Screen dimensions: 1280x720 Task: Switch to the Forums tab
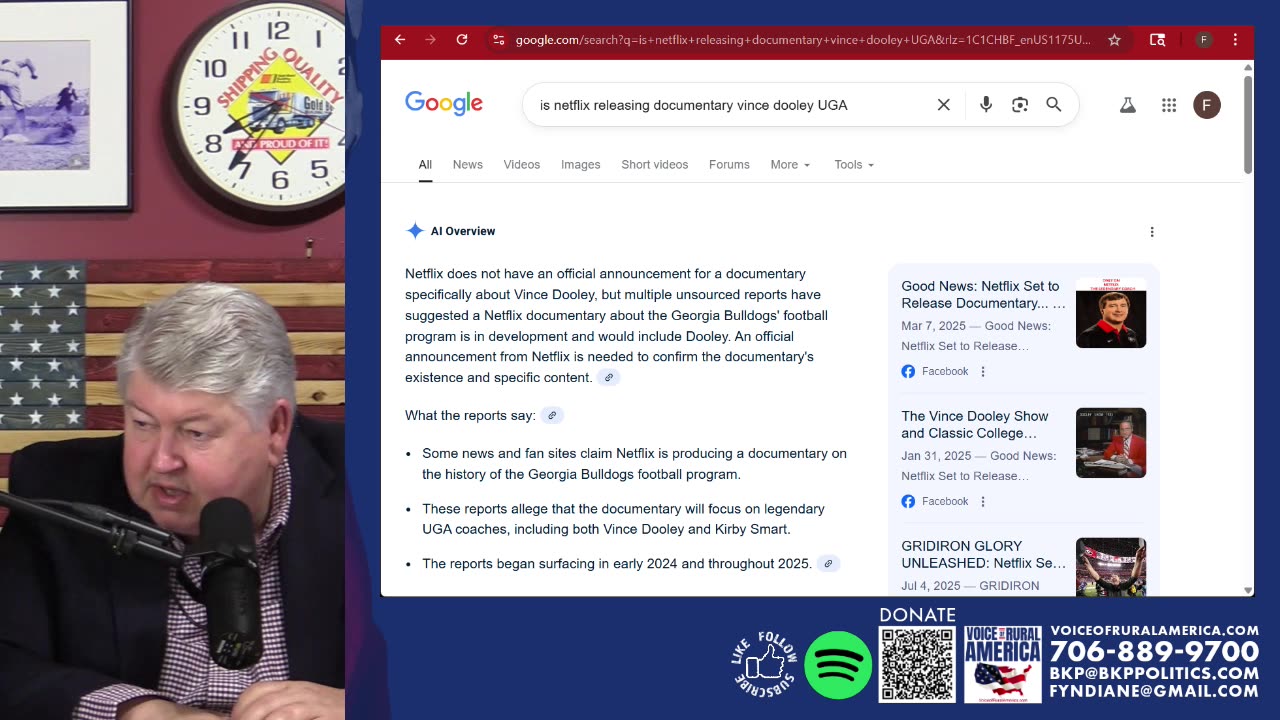coord(729,164)
